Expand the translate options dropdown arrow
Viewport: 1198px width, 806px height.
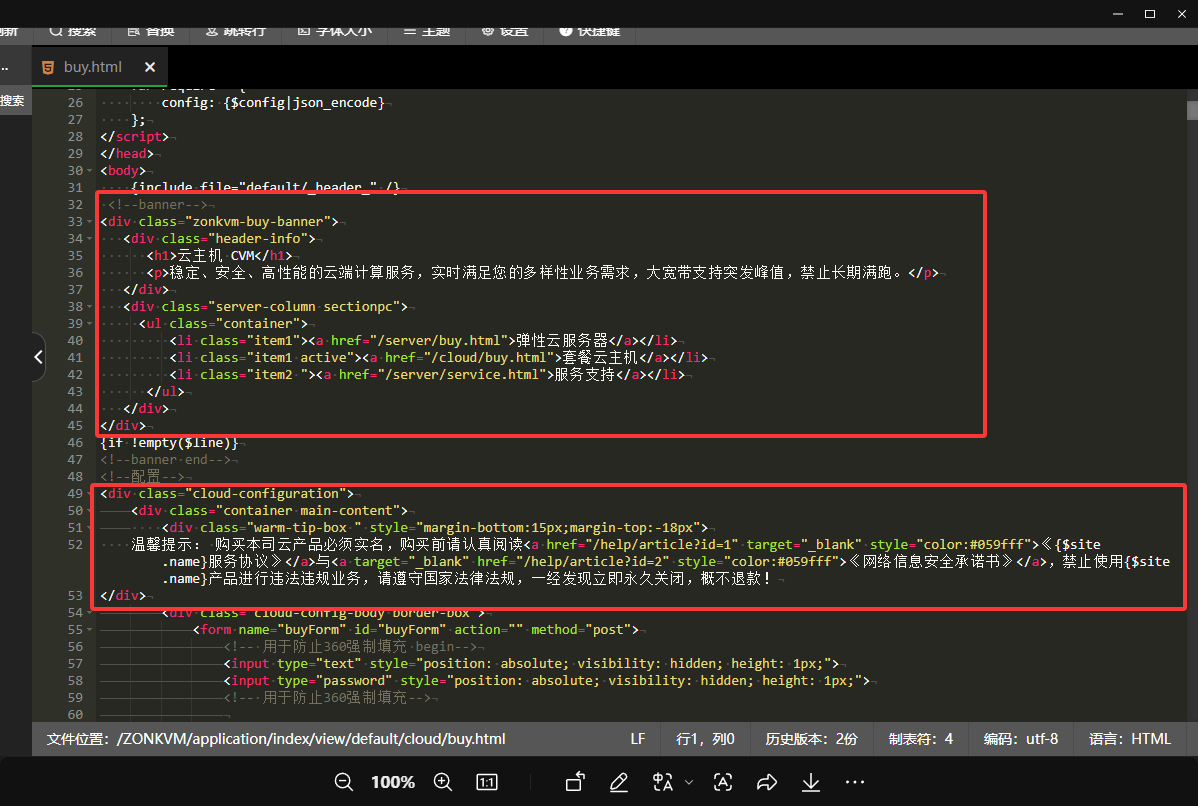pyautogui.click(x=689, y=782)
